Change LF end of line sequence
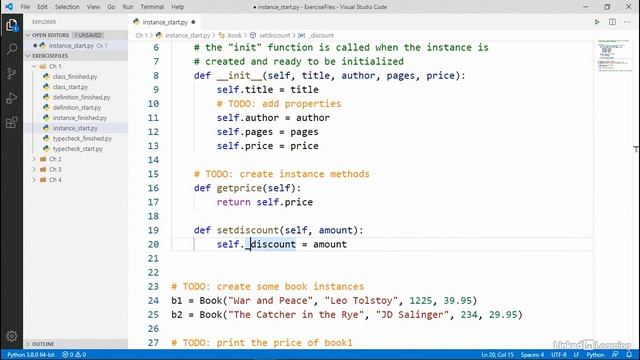640x360 pixels. coord(576,355)
